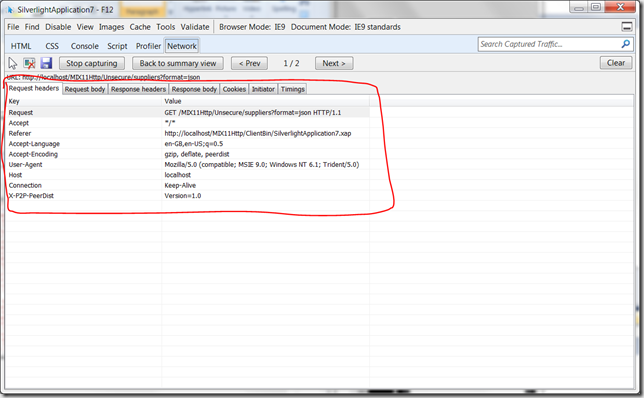Screen dimensions: 644x398
Task: Open the Find menu
Action: tap(32, 27)
